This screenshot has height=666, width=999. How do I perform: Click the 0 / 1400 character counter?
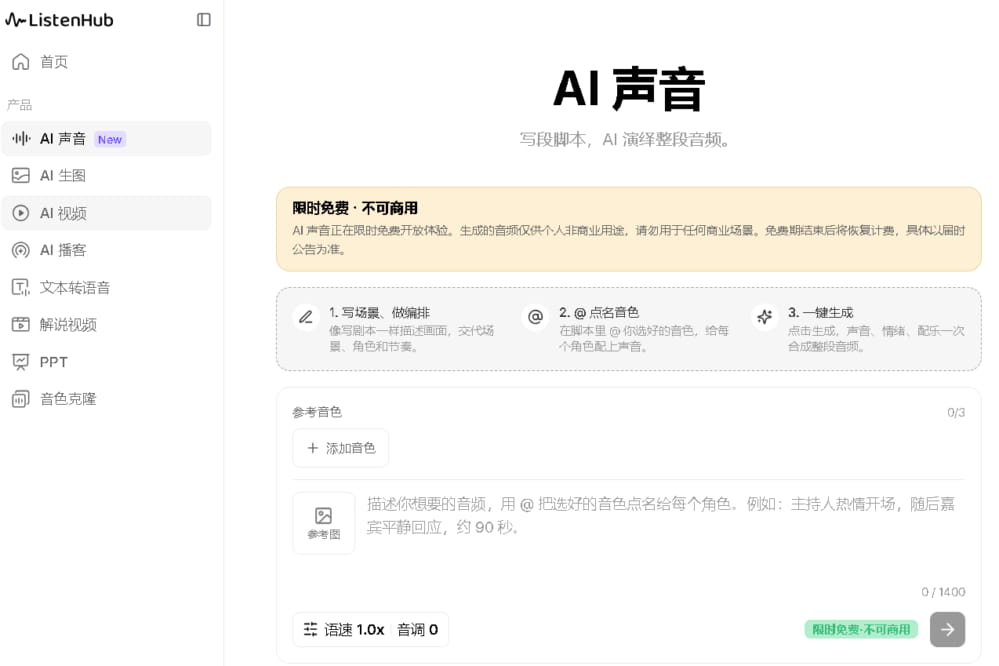click(x=943, y=592)
